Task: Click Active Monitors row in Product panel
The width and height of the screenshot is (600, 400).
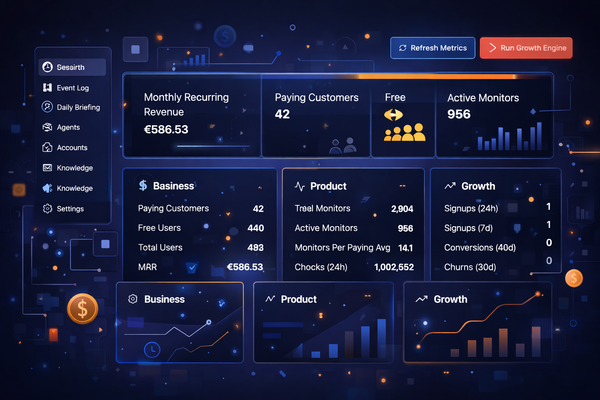Action: tap(354, 228)
